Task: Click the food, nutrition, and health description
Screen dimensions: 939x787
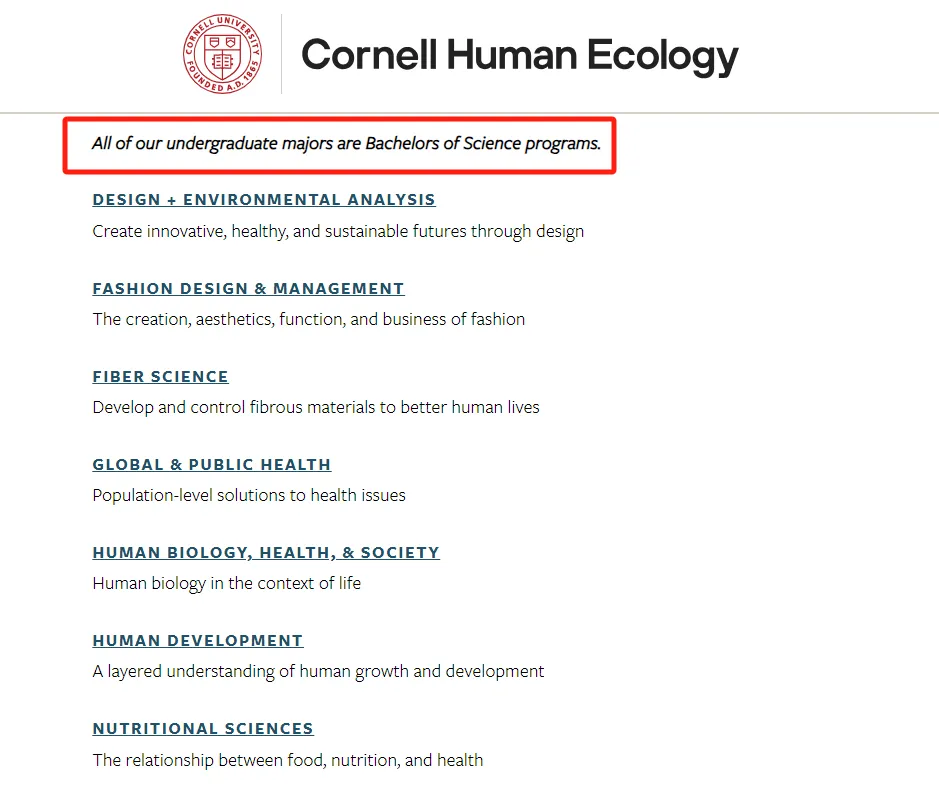Action: click(288, 760)
